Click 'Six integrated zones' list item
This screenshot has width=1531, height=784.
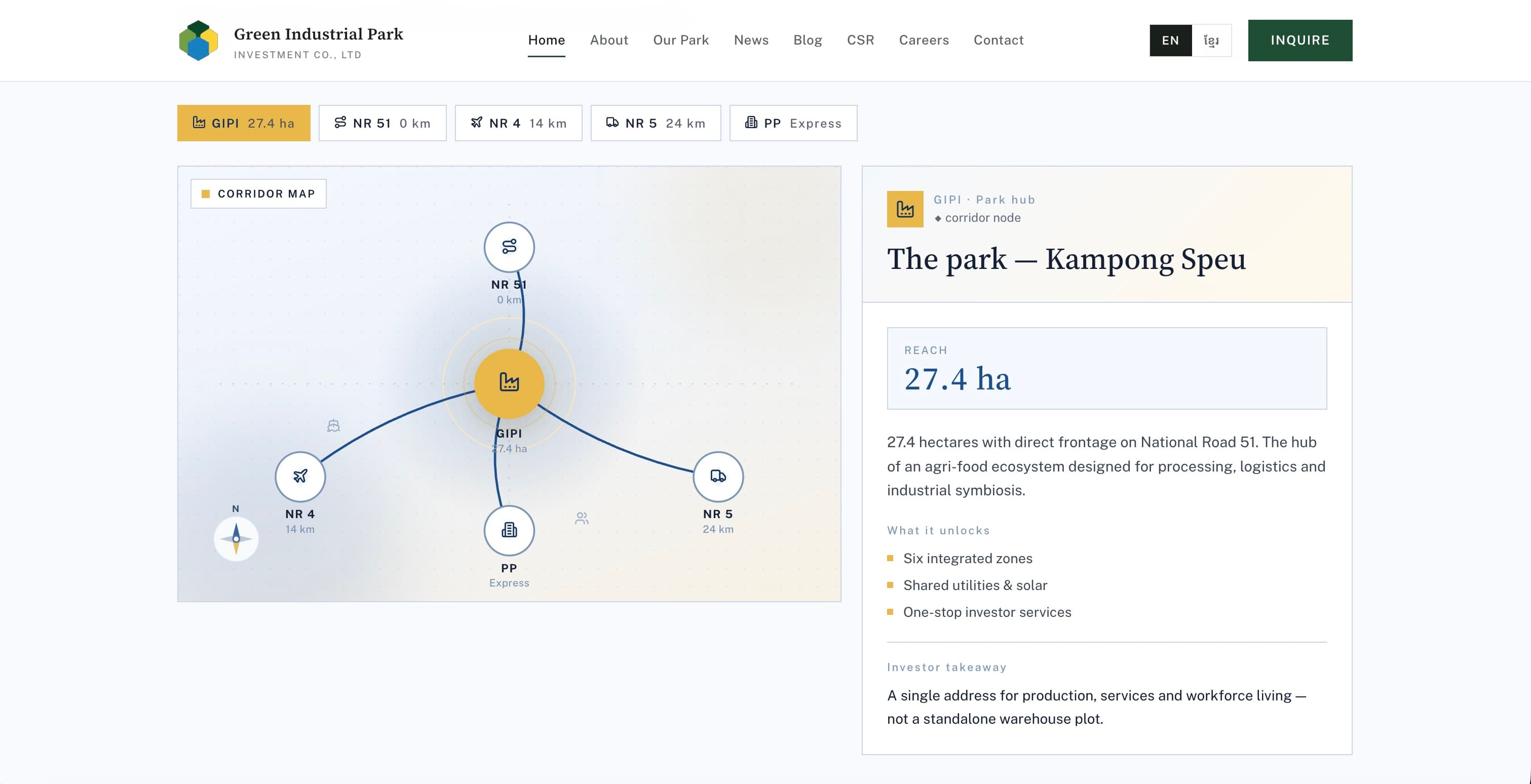click(x=968, y=558)
